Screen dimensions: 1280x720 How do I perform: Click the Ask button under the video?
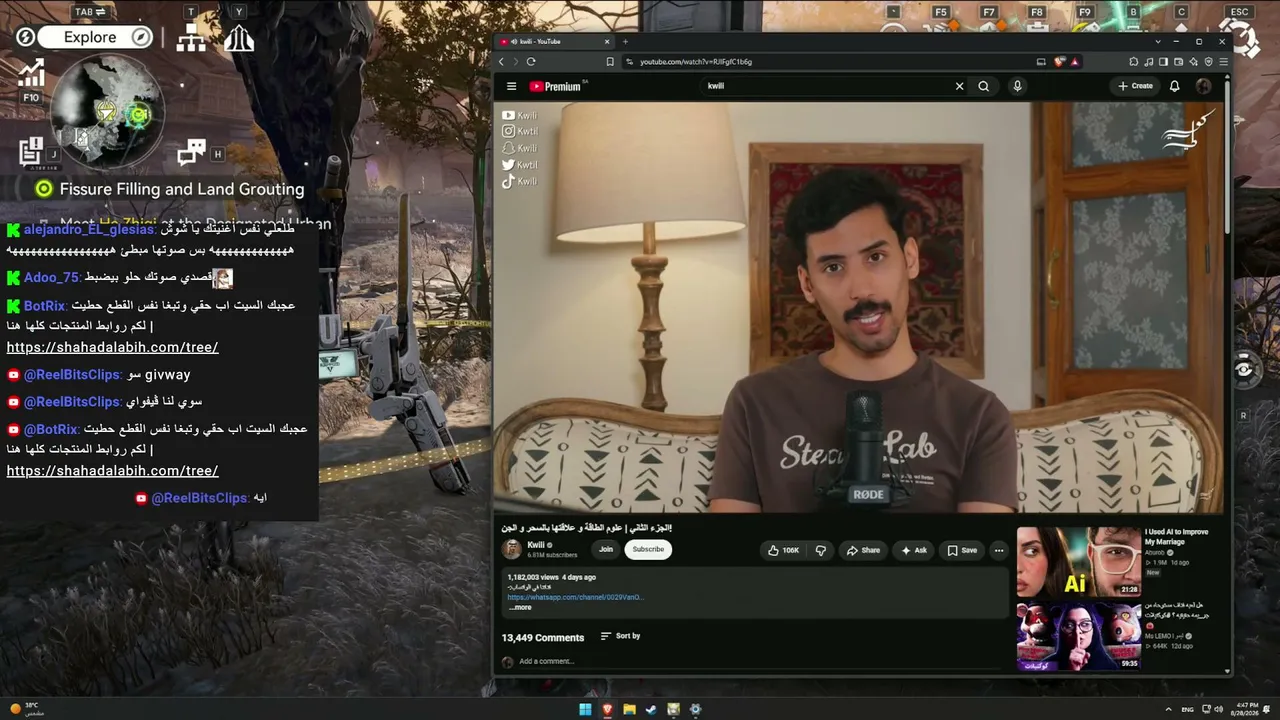(x=914, y=550)
